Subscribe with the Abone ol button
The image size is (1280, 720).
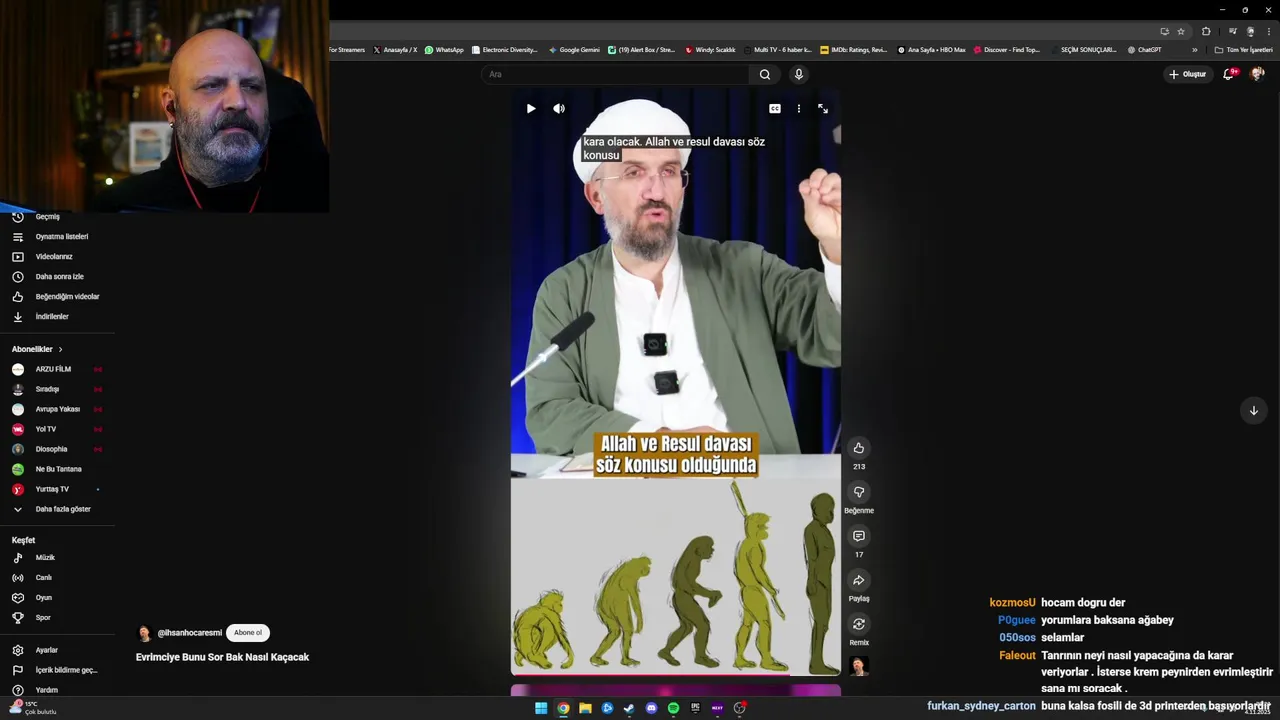click(248, 632)
